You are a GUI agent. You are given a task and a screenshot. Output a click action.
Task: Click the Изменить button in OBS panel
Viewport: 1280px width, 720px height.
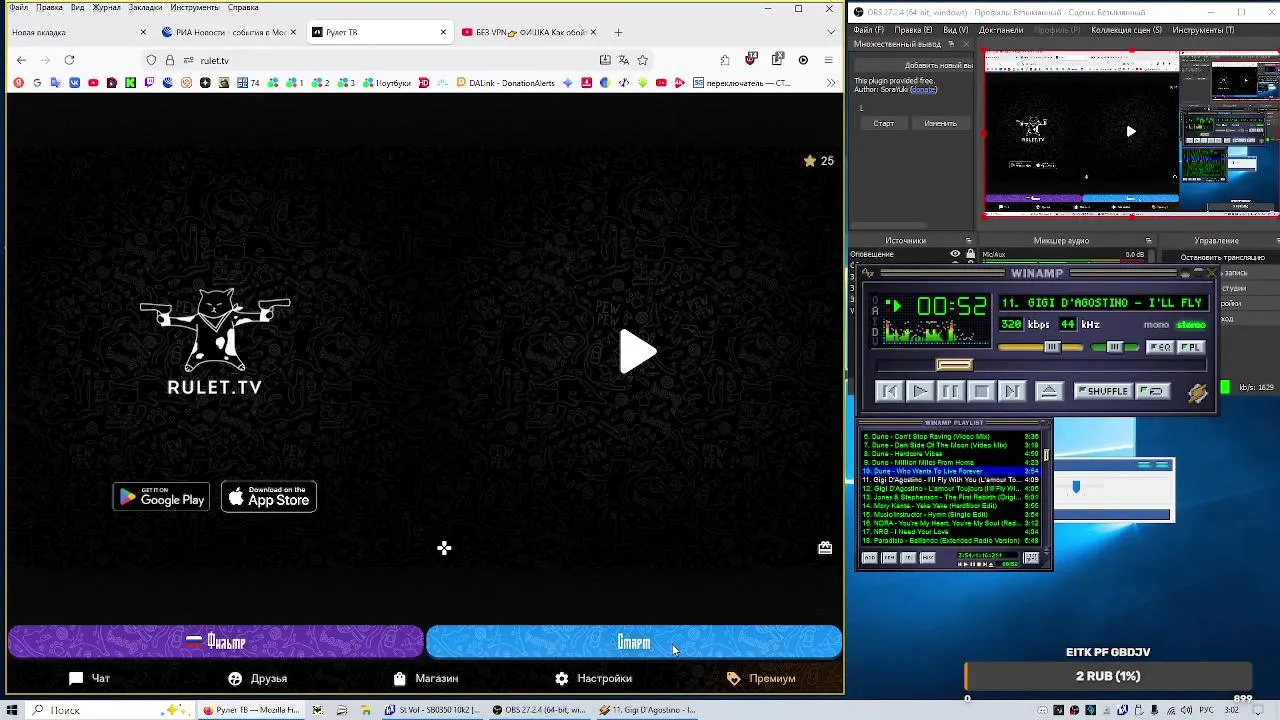[940, 123]
